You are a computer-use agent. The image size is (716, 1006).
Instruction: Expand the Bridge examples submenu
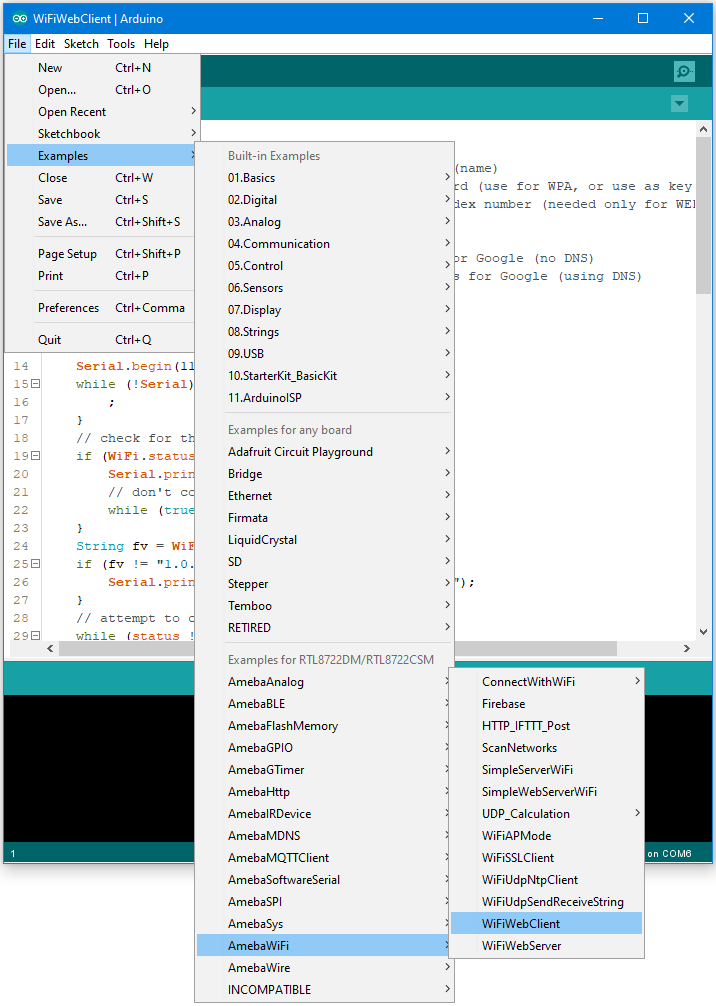(325, 473)
